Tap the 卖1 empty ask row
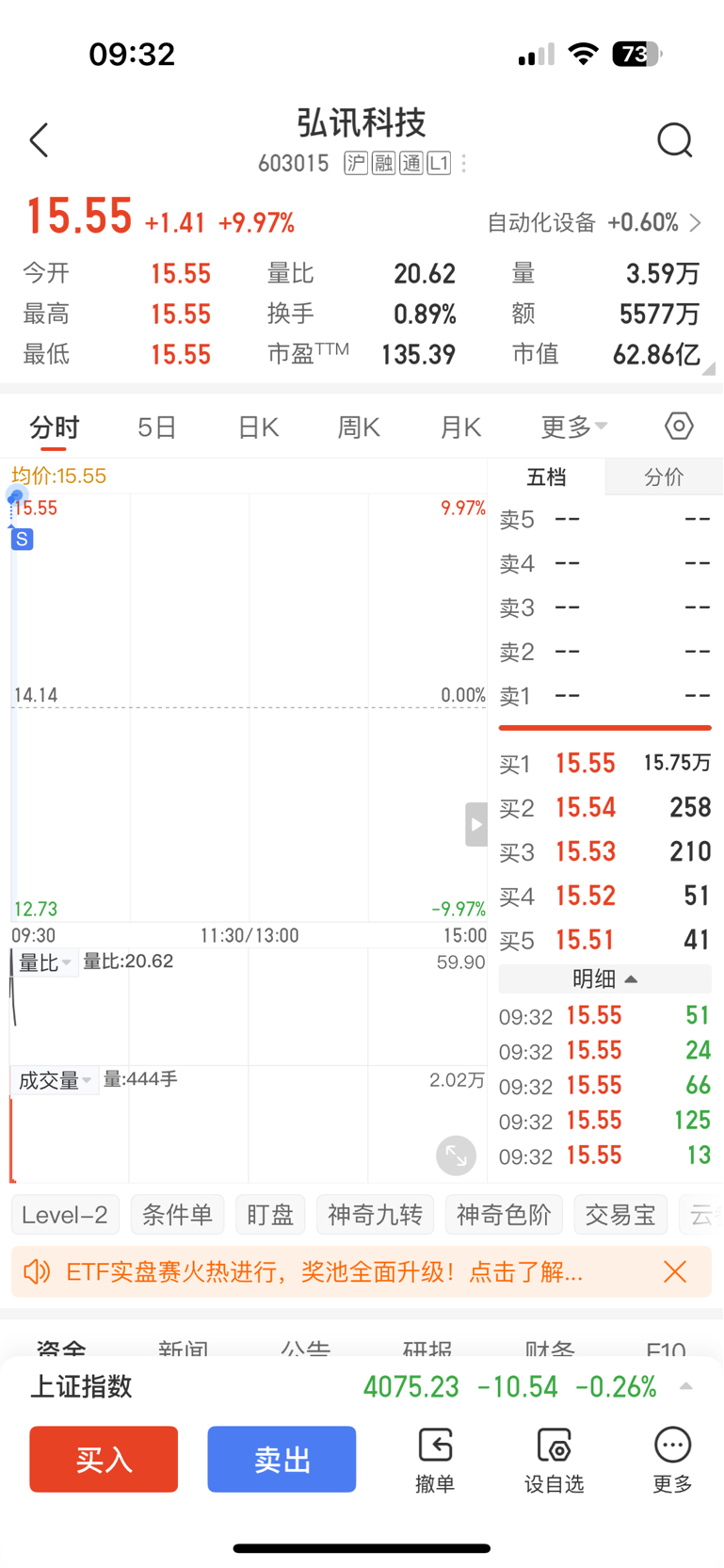The image size is (724, 1568). pos(604,696)
